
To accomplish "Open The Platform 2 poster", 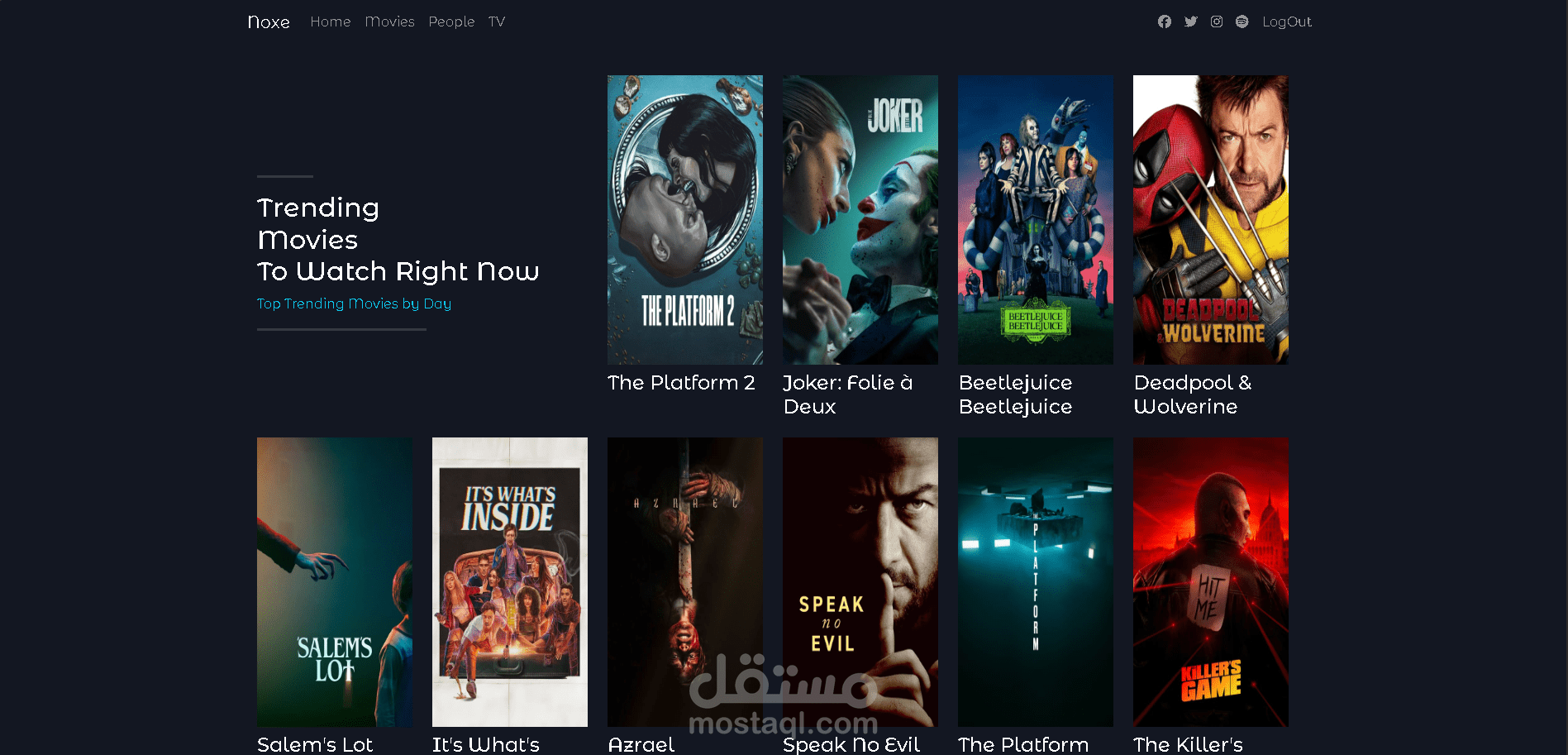I will [x=685, y=220].
